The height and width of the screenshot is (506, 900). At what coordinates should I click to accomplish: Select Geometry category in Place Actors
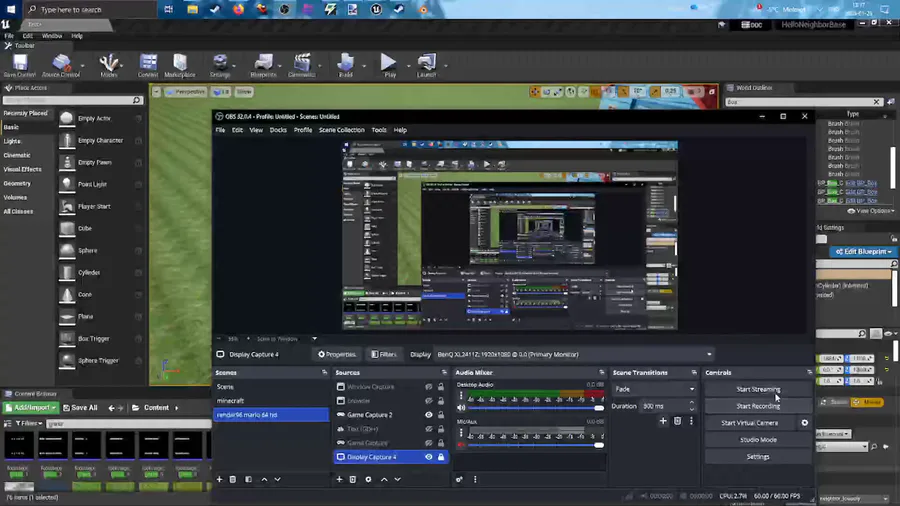point(17,184)
